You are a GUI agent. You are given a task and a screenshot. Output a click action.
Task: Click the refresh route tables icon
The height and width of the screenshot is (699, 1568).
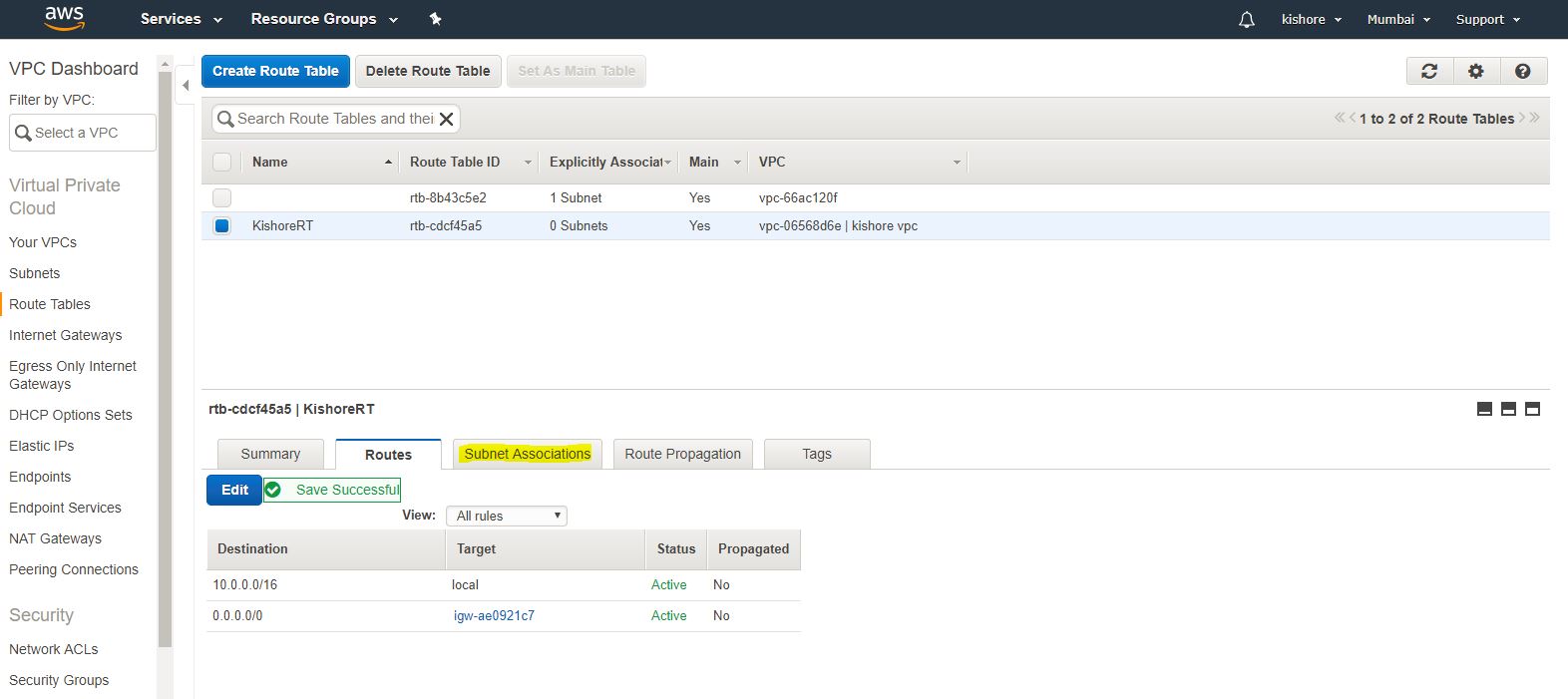click(x=1429, y=71)
